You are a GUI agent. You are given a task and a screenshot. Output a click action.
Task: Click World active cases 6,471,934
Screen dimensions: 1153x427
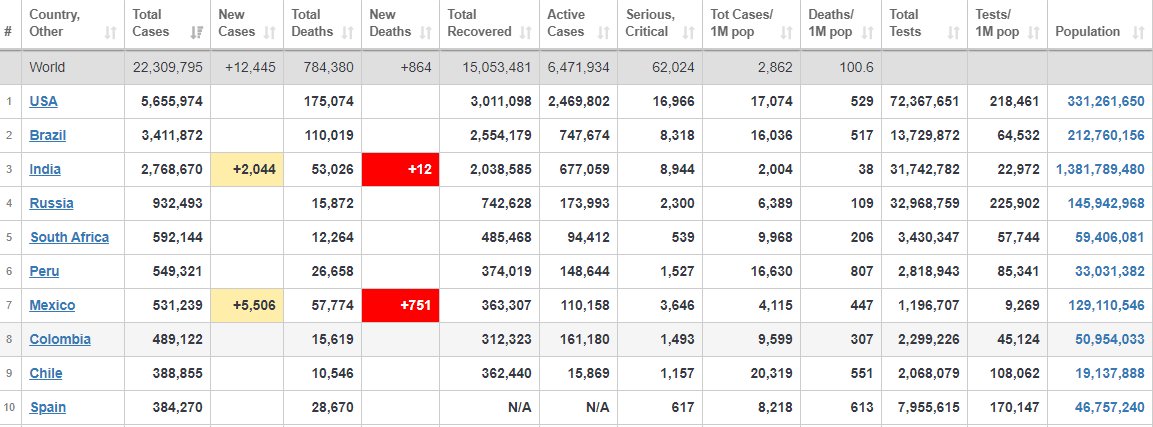pos(579,68)
